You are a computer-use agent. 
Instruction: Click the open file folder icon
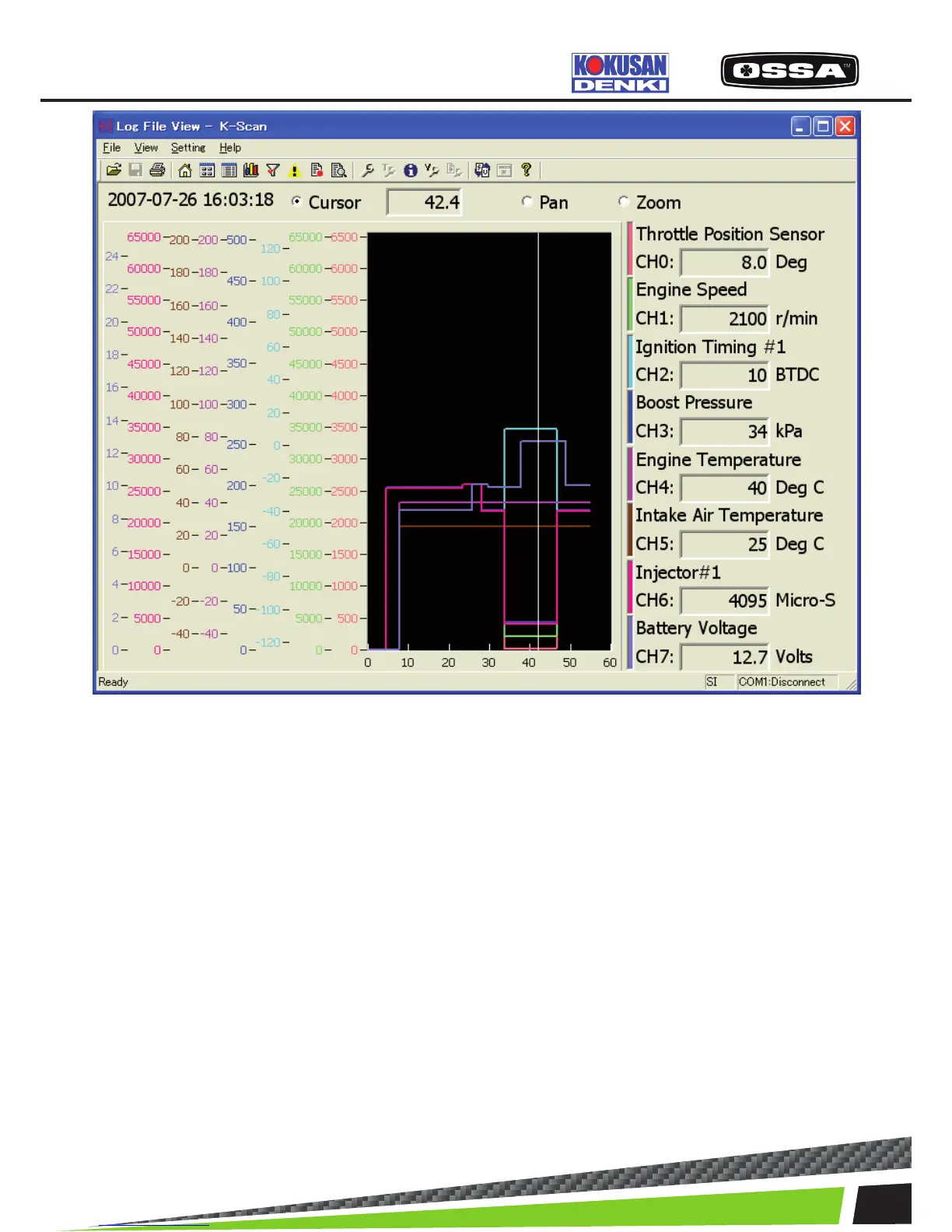click(114, 170)
